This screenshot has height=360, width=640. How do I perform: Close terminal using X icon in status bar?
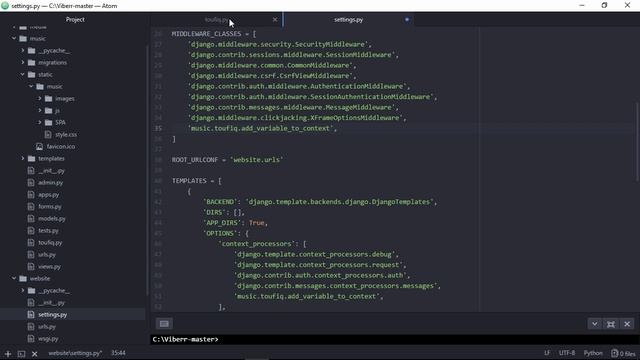coord(35,354)
